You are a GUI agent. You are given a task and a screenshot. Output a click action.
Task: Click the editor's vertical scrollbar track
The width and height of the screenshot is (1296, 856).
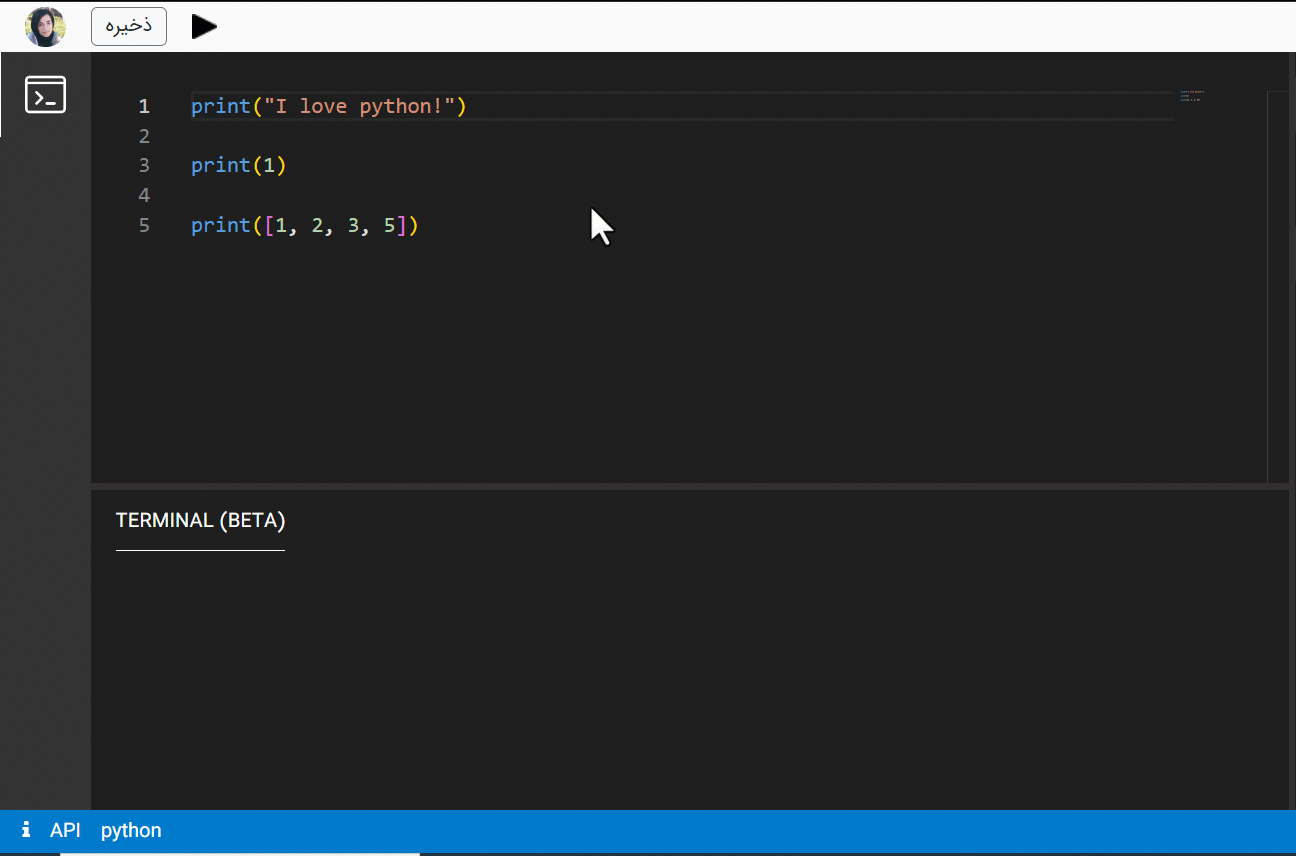(x=1277, y=300)
